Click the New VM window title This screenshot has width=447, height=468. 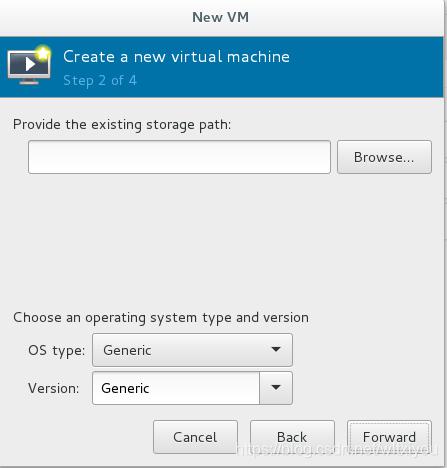(221, 17)
